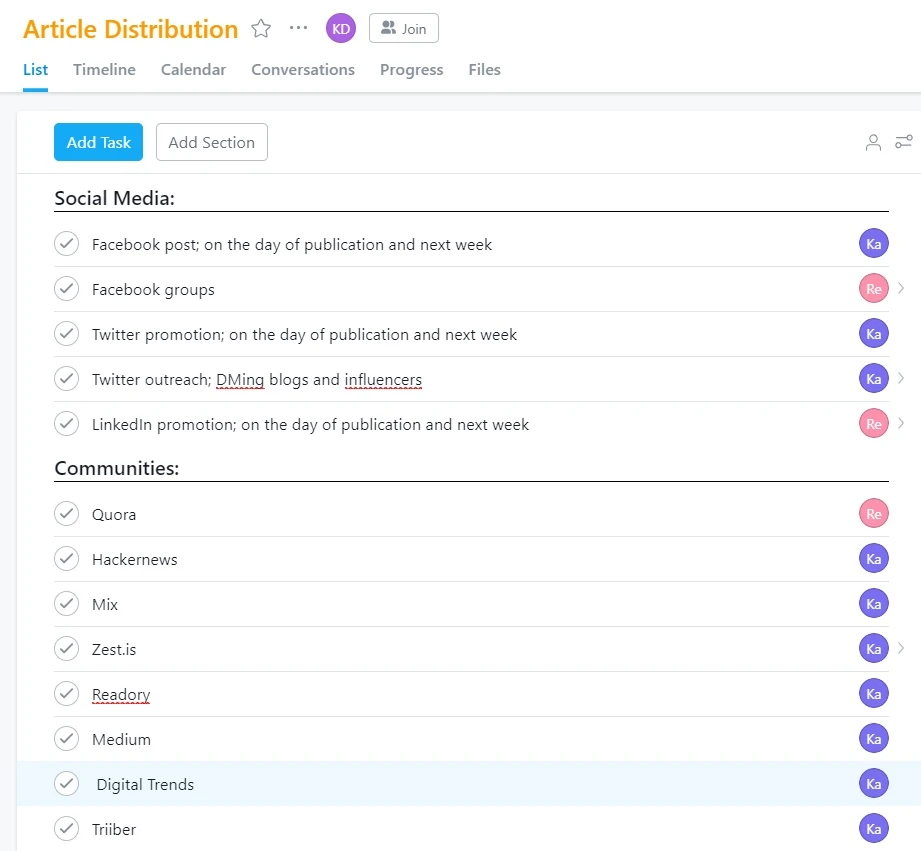Open the list filter settings icon
The image size is (921, 851).
(903, 143)
